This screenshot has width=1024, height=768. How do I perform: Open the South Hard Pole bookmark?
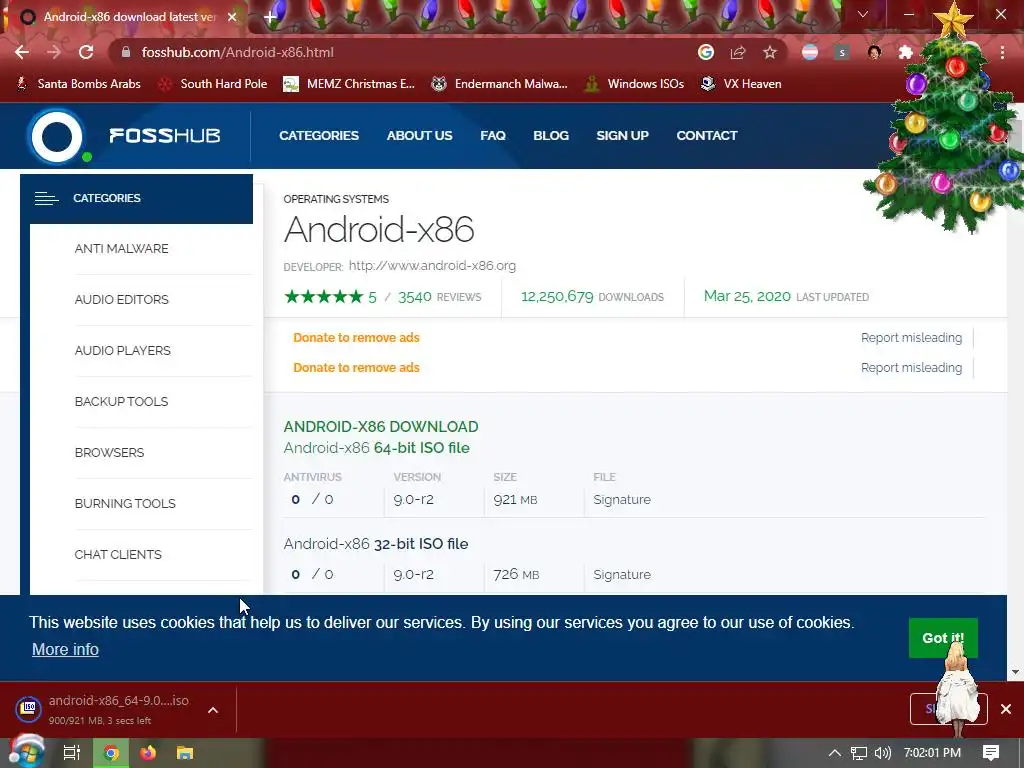point(214,84)
